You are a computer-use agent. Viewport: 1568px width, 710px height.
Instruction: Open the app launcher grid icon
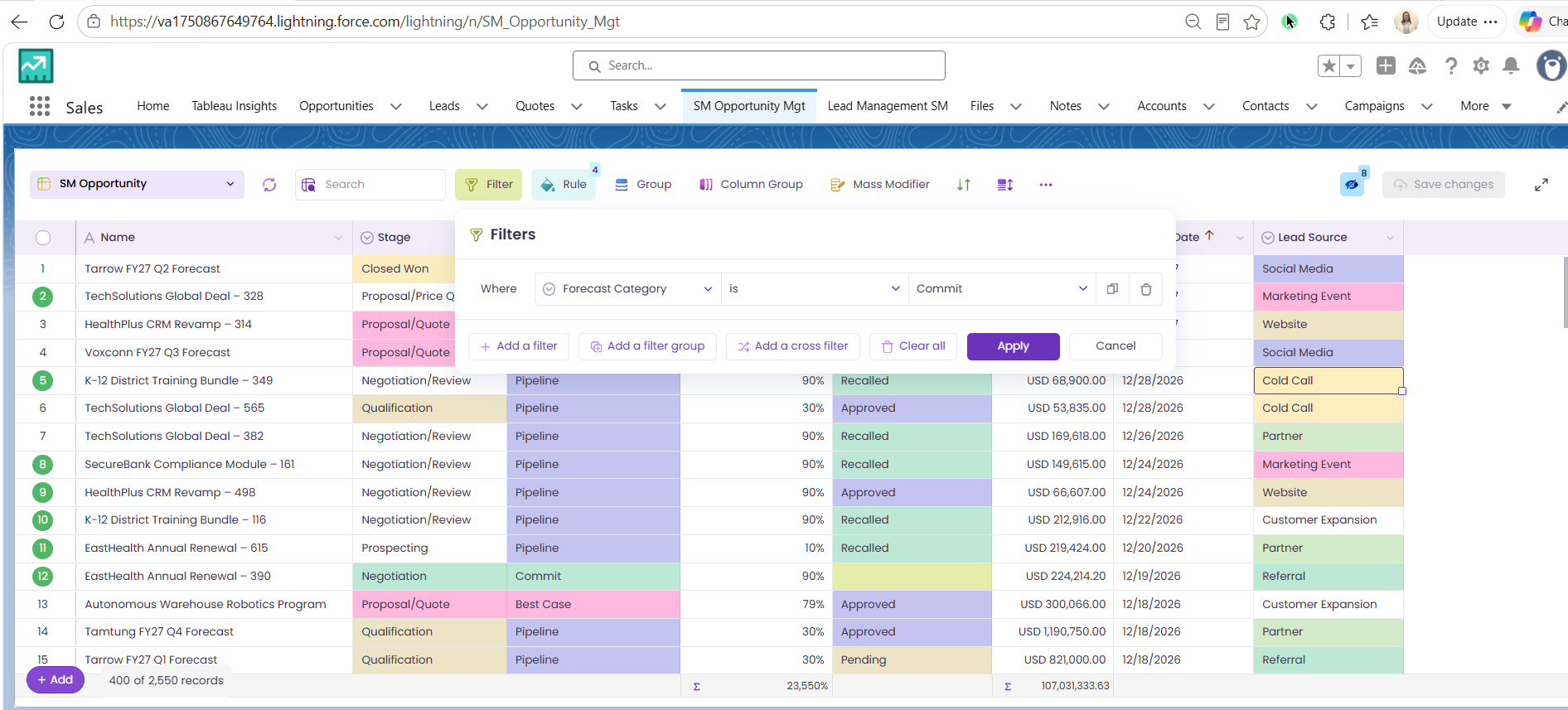(39, 106)
